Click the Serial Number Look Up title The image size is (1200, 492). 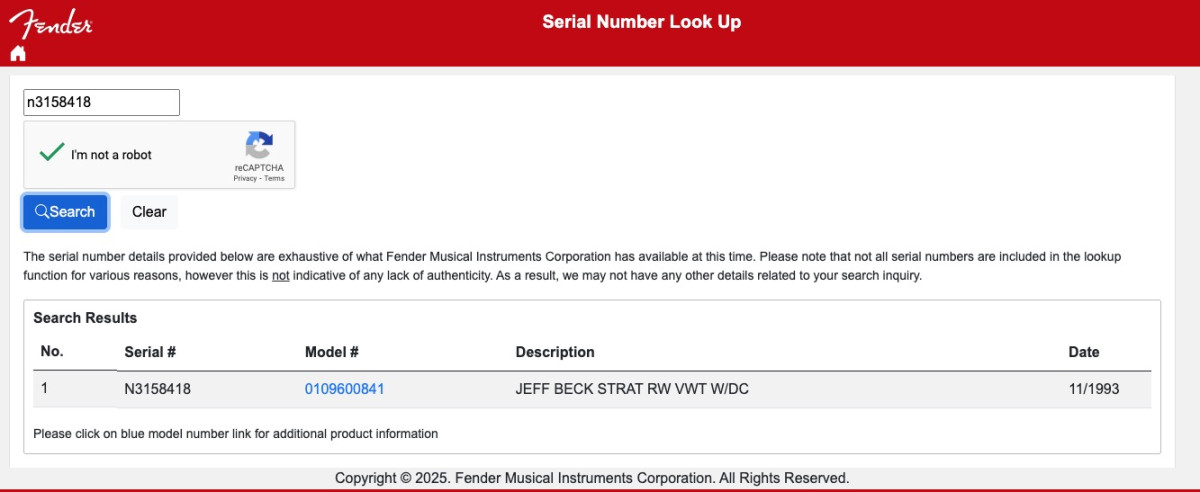click(x=641, y=22)
